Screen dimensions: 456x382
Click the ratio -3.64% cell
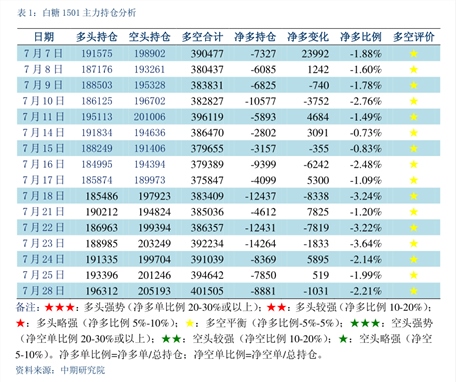366,244
